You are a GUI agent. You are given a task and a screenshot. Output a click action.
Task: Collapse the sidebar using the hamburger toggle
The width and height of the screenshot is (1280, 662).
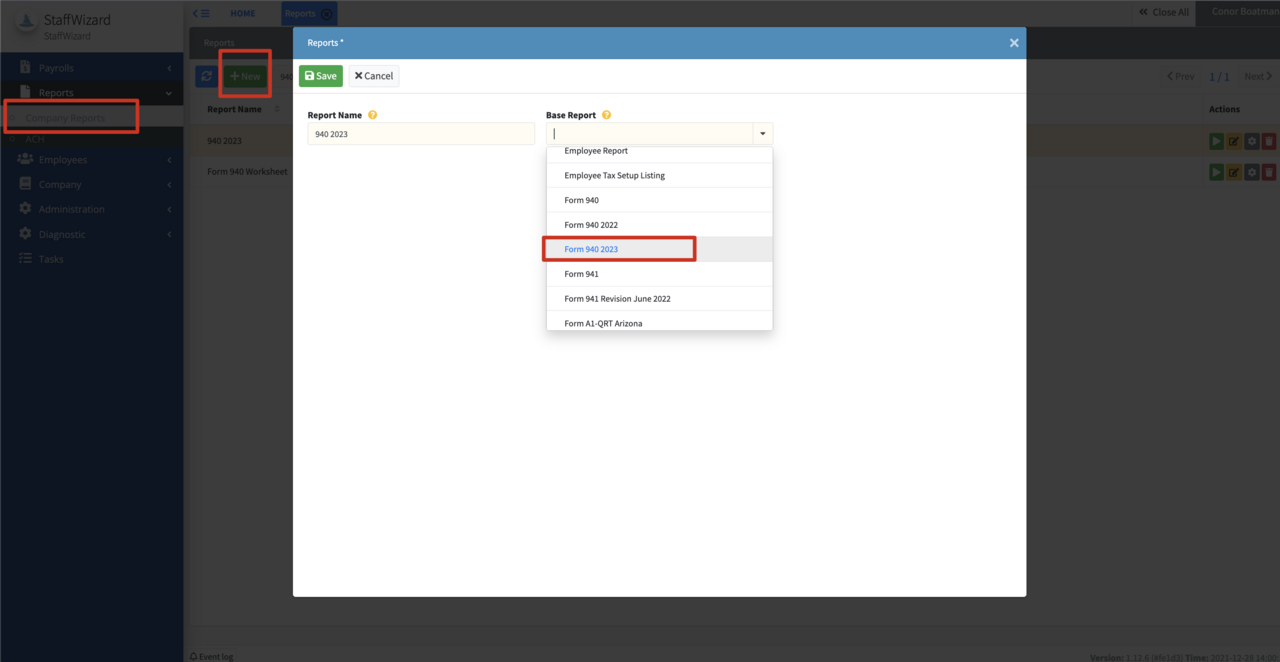tap(201, 13)
